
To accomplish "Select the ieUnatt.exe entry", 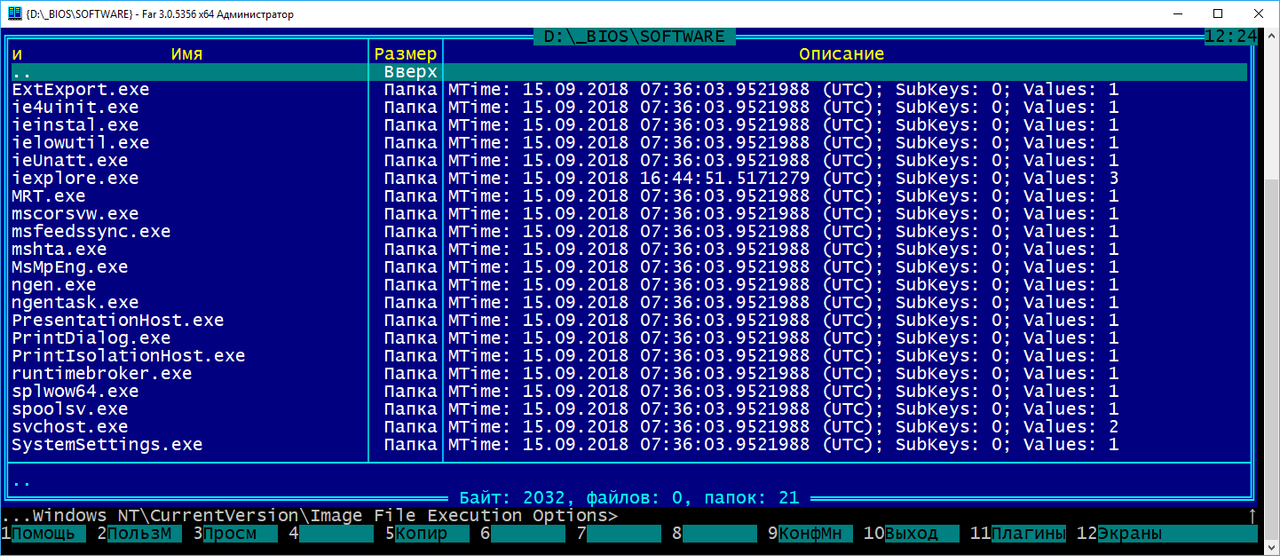I will click(630, 161).
